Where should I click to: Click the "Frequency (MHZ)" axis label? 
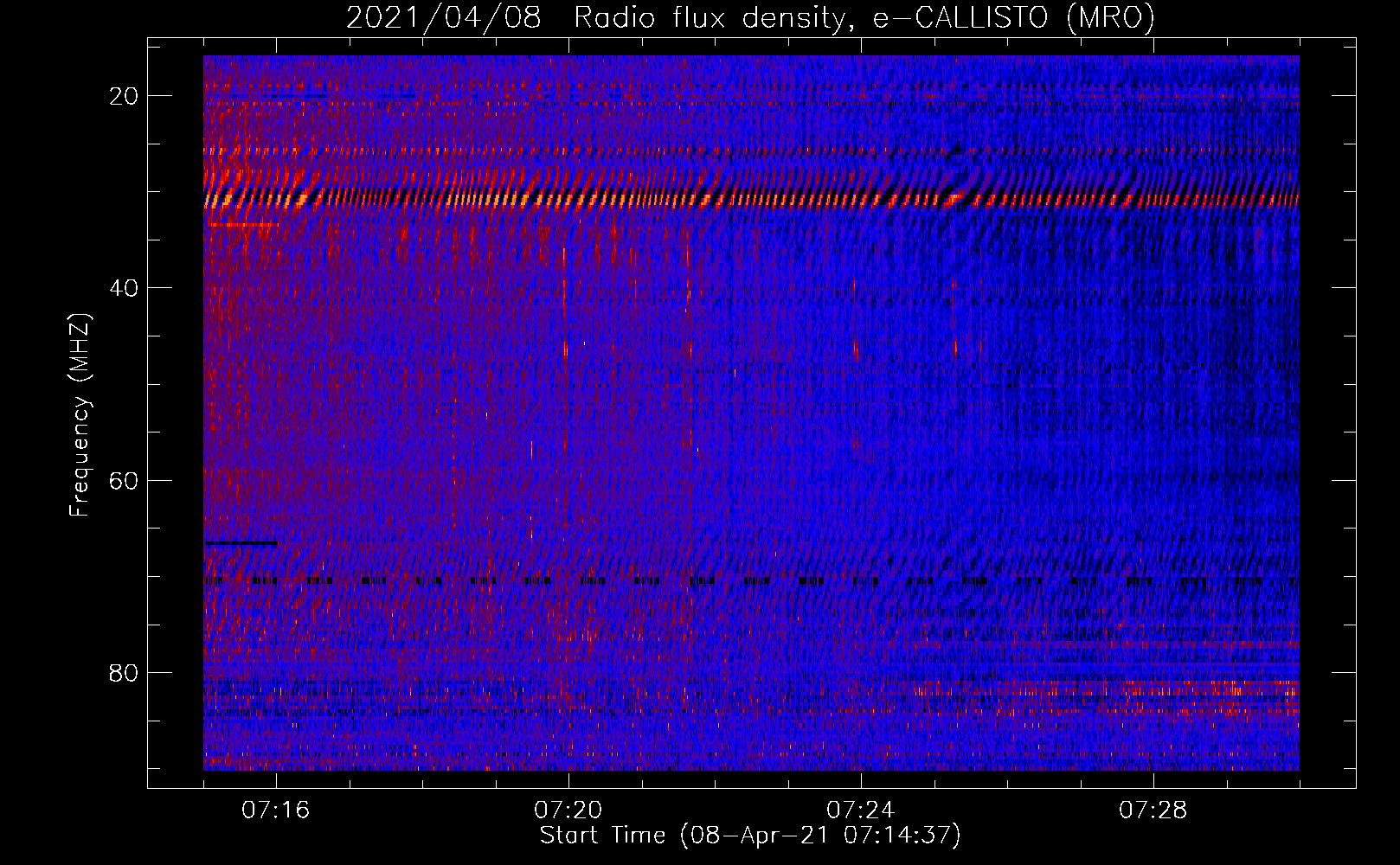click(x=80, y=415)
